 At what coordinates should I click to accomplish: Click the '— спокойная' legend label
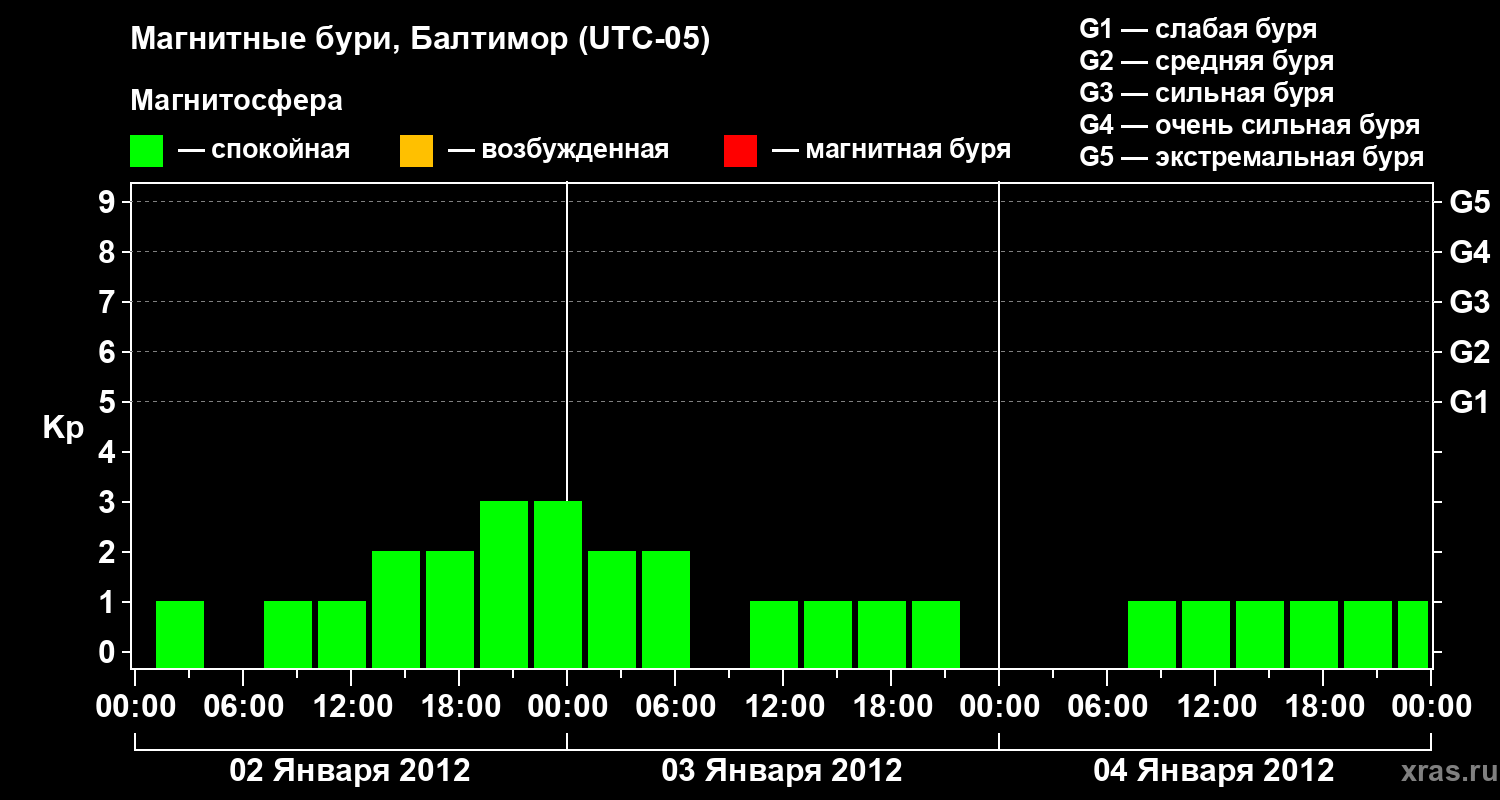264,151
